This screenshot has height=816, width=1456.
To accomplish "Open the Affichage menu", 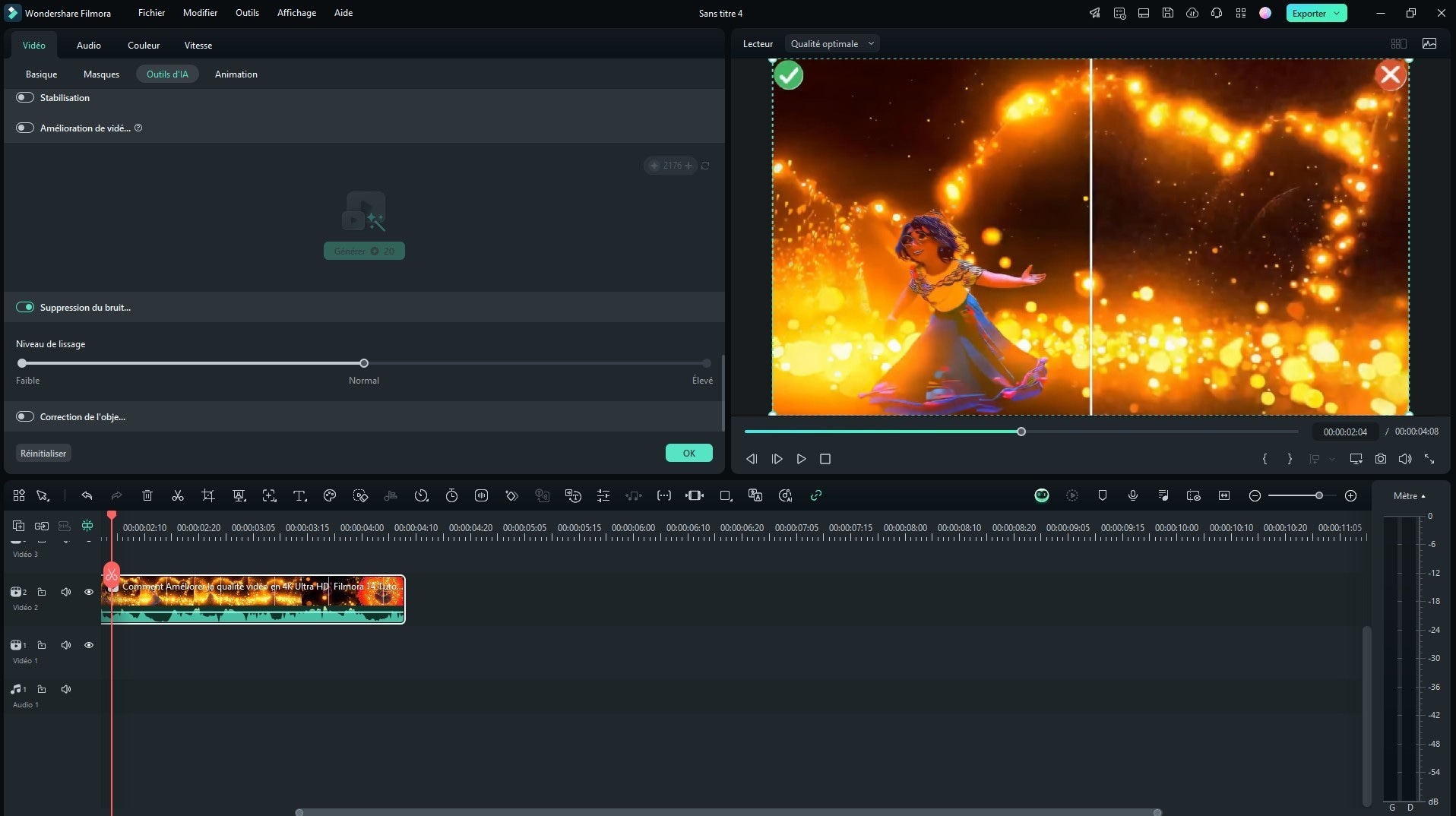I will click(x=296, y=13).
